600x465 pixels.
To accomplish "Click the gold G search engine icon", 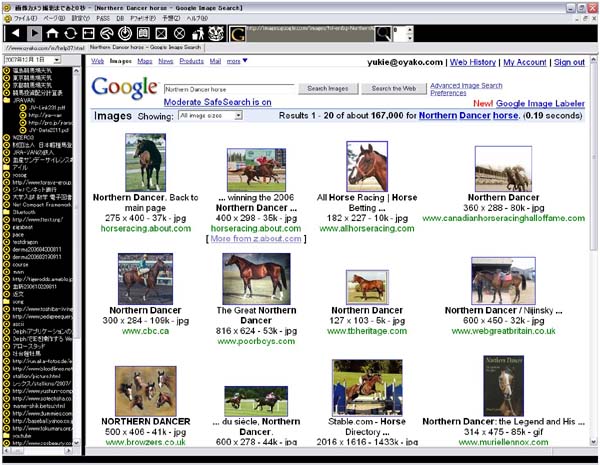I will (237, 34).
